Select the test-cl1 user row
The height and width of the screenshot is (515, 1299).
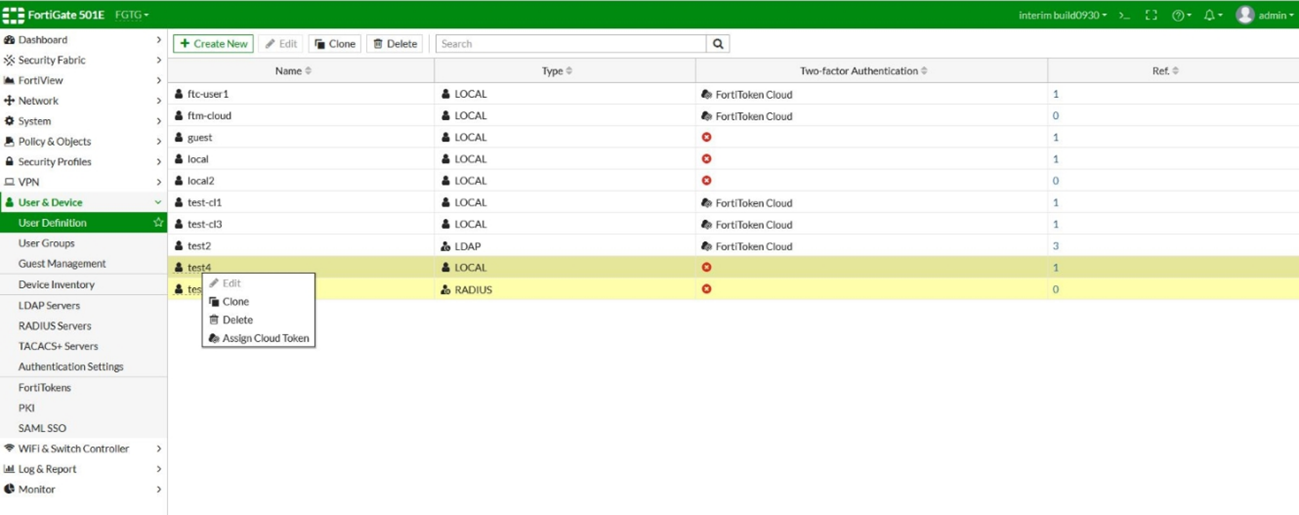pyautogui.click(x=733, y=202)
